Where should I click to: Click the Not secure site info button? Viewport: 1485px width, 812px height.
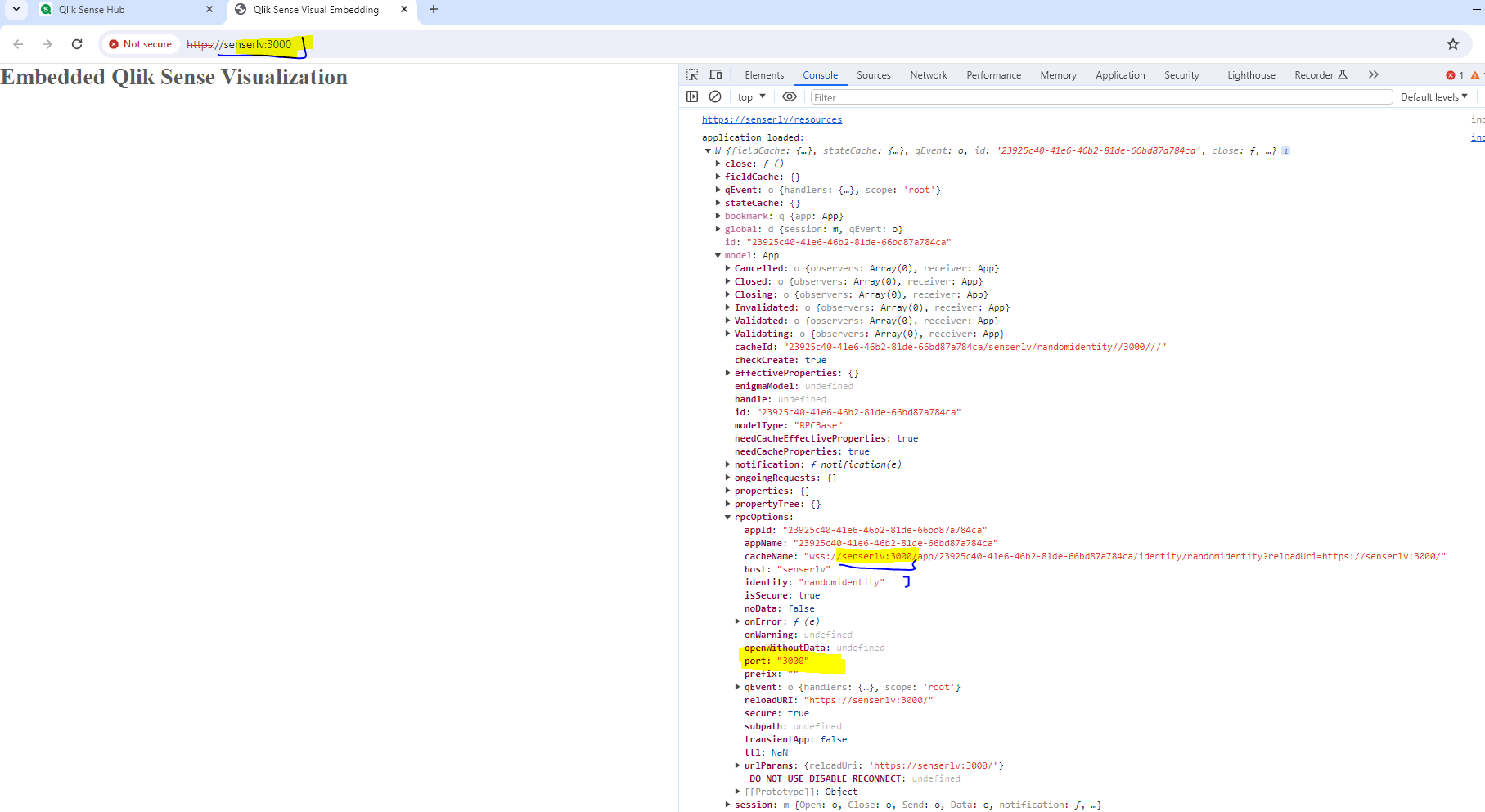(140, 44)
